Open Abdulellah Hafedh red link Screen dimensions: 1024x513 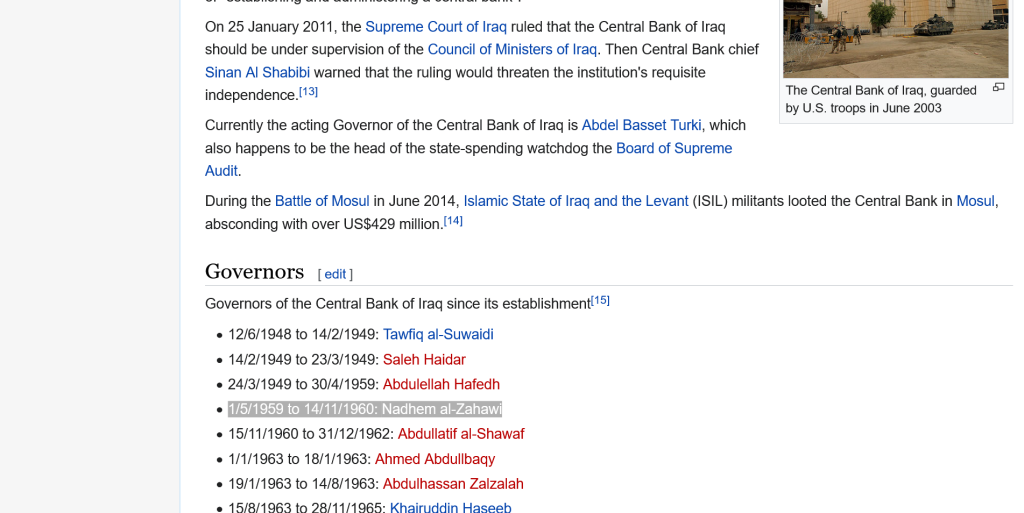pyautogui.click(x=441, y=384)
